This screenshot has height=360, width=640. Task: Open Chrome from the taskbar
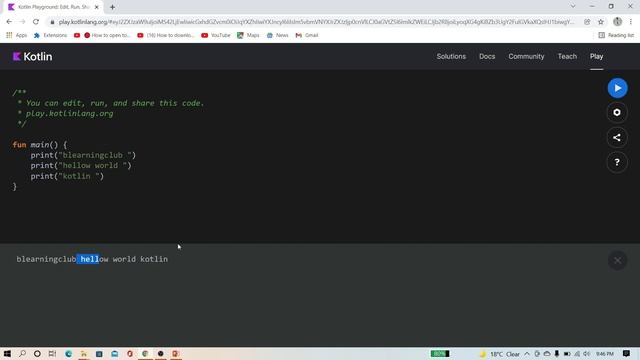click(x=145, y=353)
